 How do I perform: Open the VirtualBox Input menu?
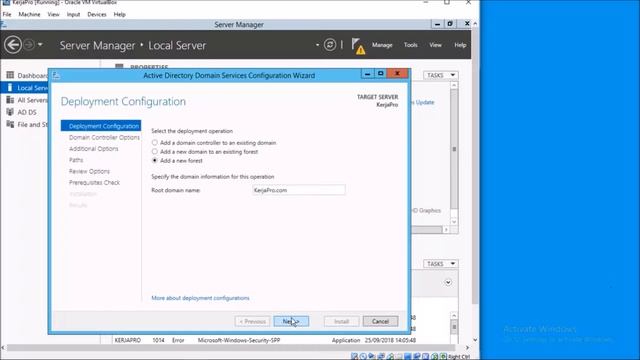[73, 14]
